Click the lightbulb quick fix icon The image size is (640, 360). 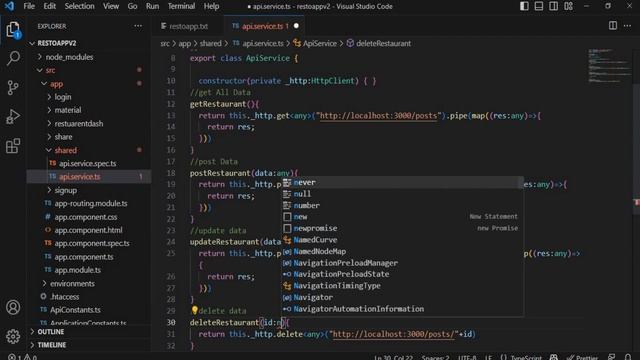pyautogui.click(x=195, y=310)
